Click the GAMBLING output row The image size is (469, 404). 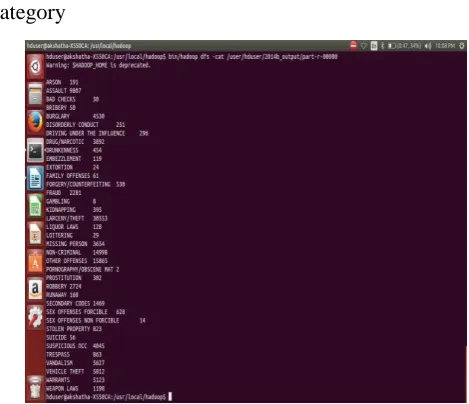click(71, 201)
